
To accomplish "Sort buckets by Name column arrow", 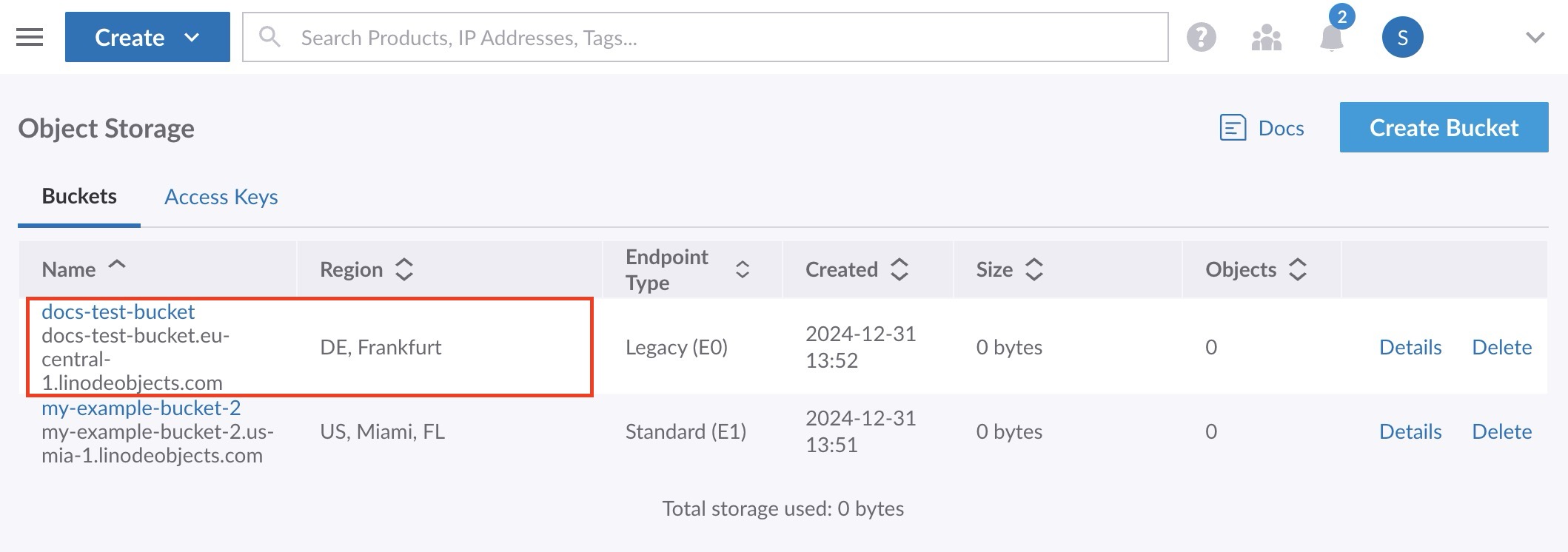I will (117, 265).
